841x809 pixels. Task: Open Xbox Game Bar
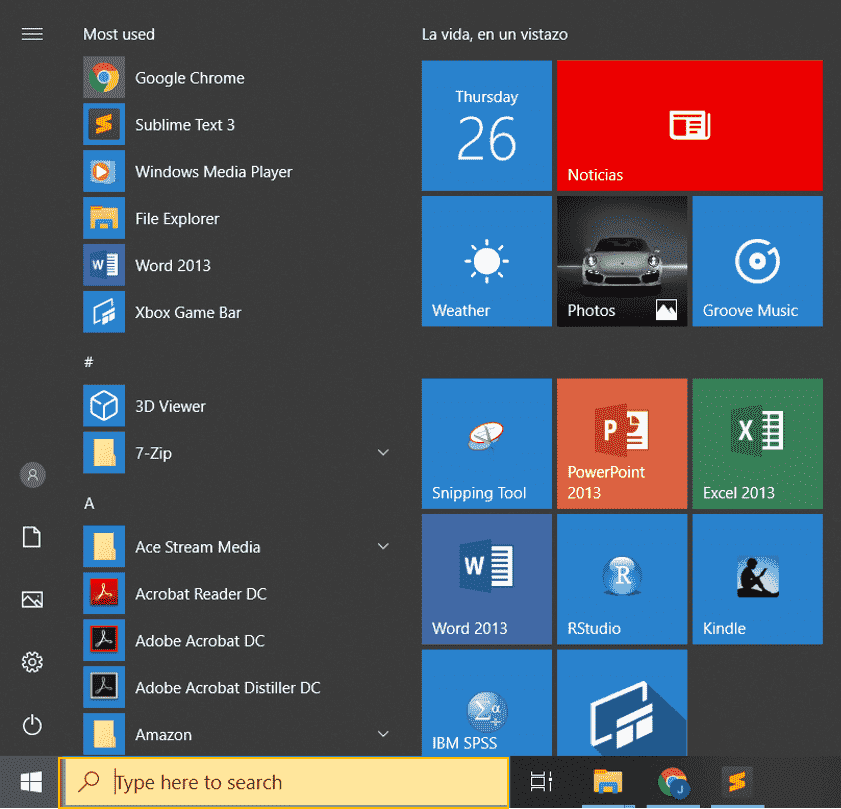(x=239, y=312)
